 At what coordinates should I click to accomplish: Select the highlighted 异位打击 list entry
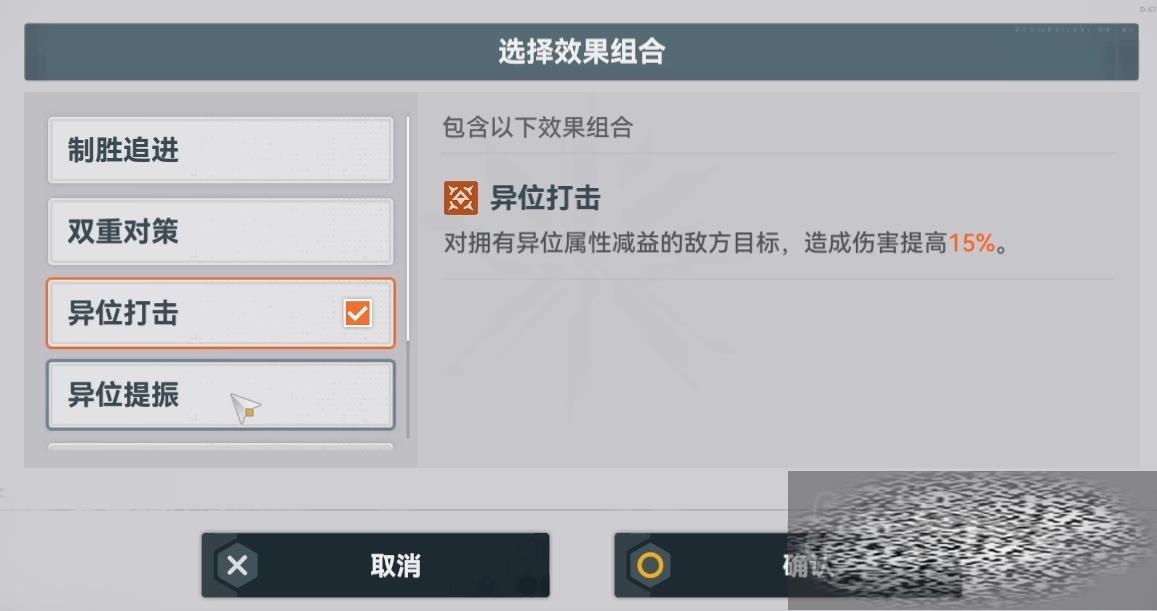tap(221, 313)
